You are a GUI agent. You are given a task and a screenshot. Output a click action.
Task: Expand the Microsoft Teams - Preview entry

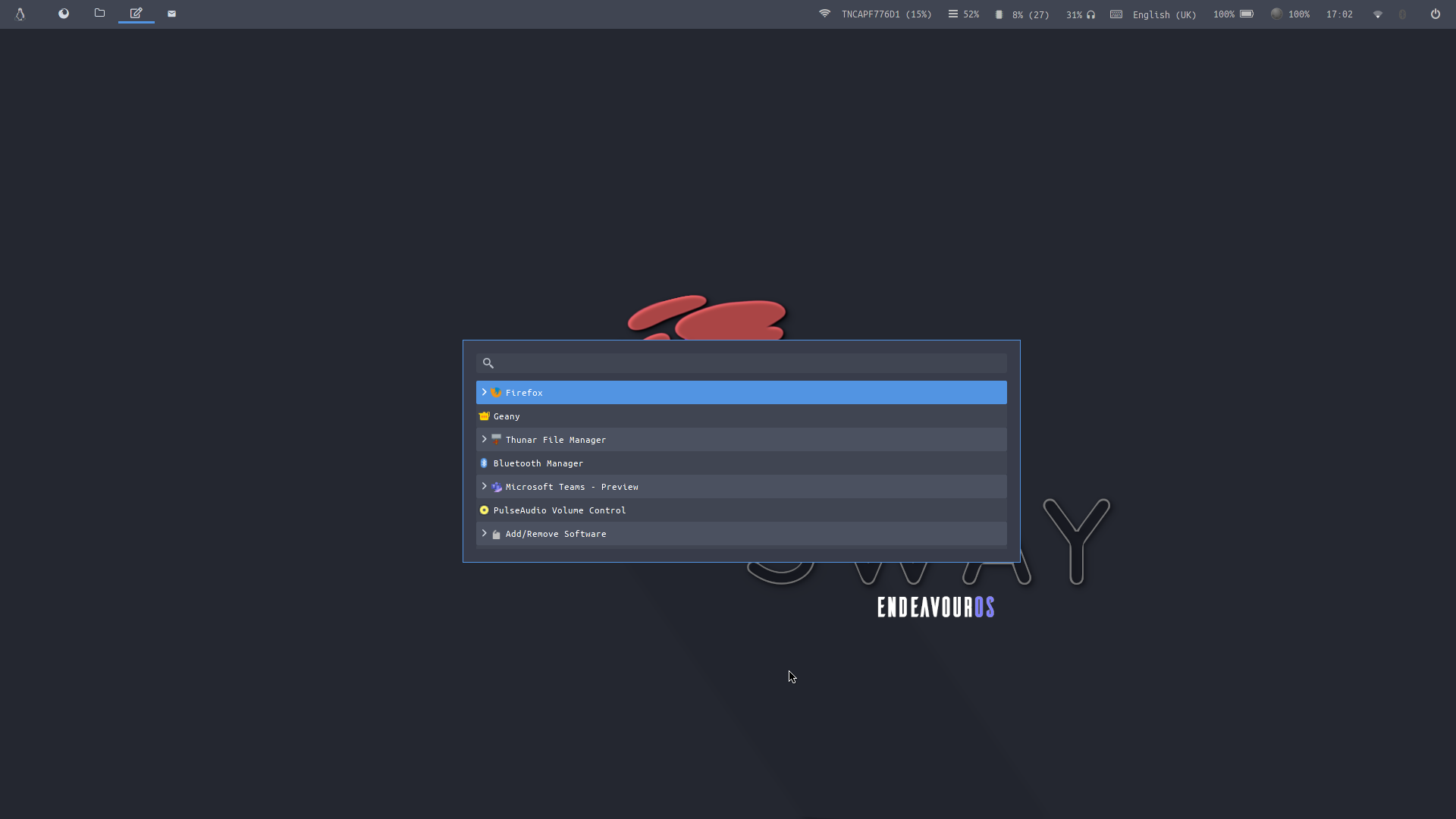coord(484,486)
